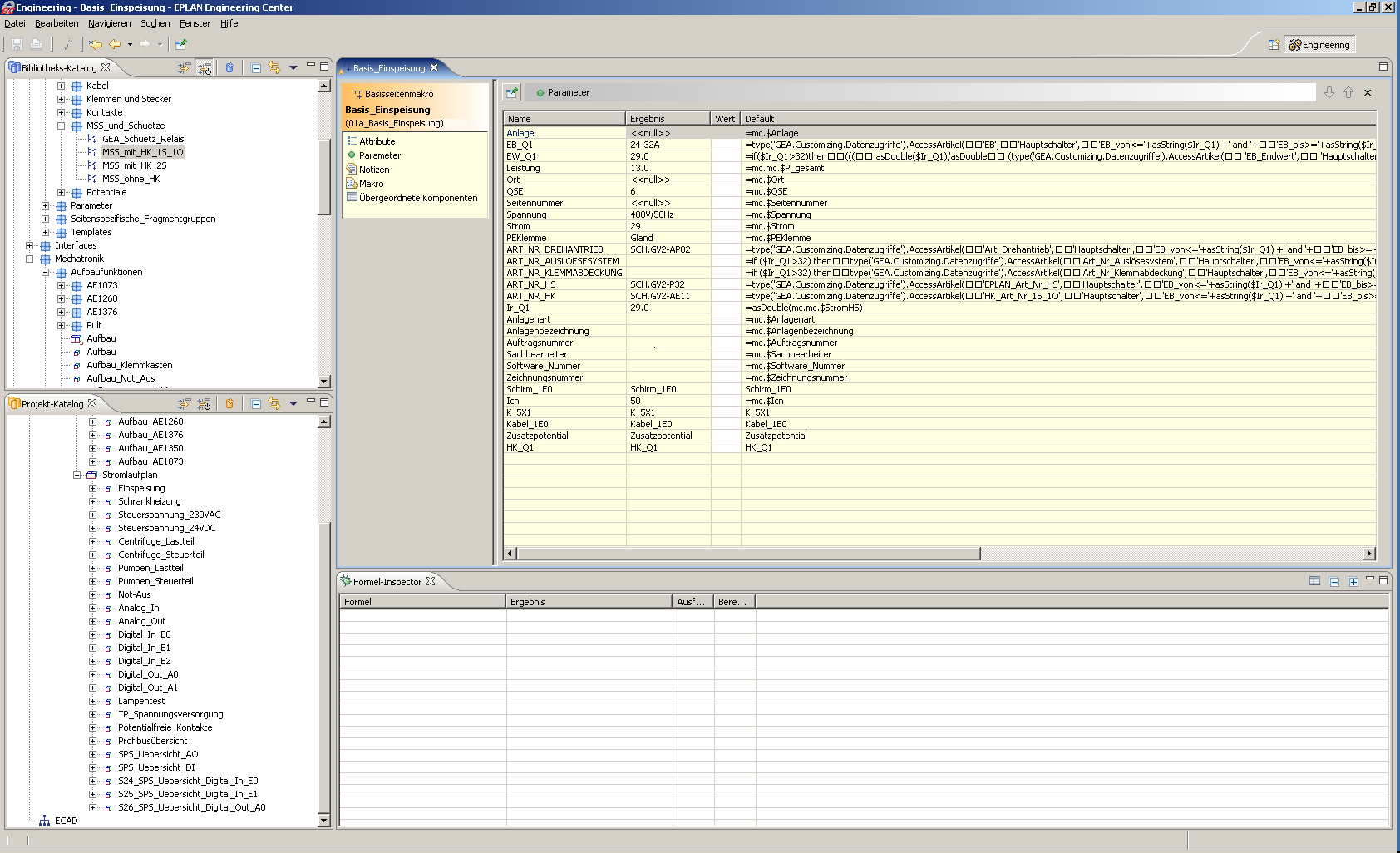1400x853 pixels.
Task: Toggle the highlighted sync filter button in Bibliotheks-Katalog
Action: [205, 68]
